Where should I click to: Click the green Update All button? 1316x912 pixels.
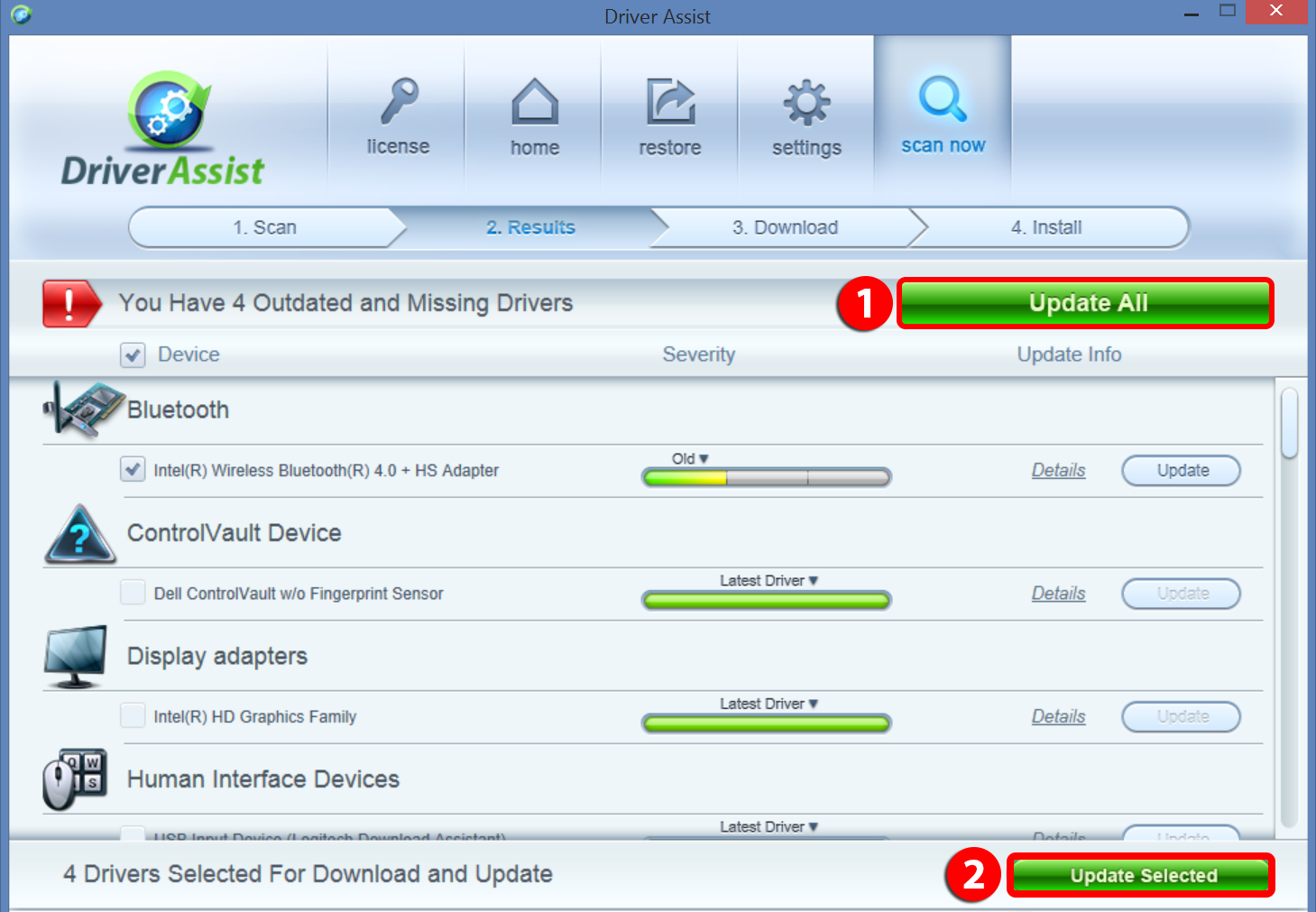[1086, 303]
